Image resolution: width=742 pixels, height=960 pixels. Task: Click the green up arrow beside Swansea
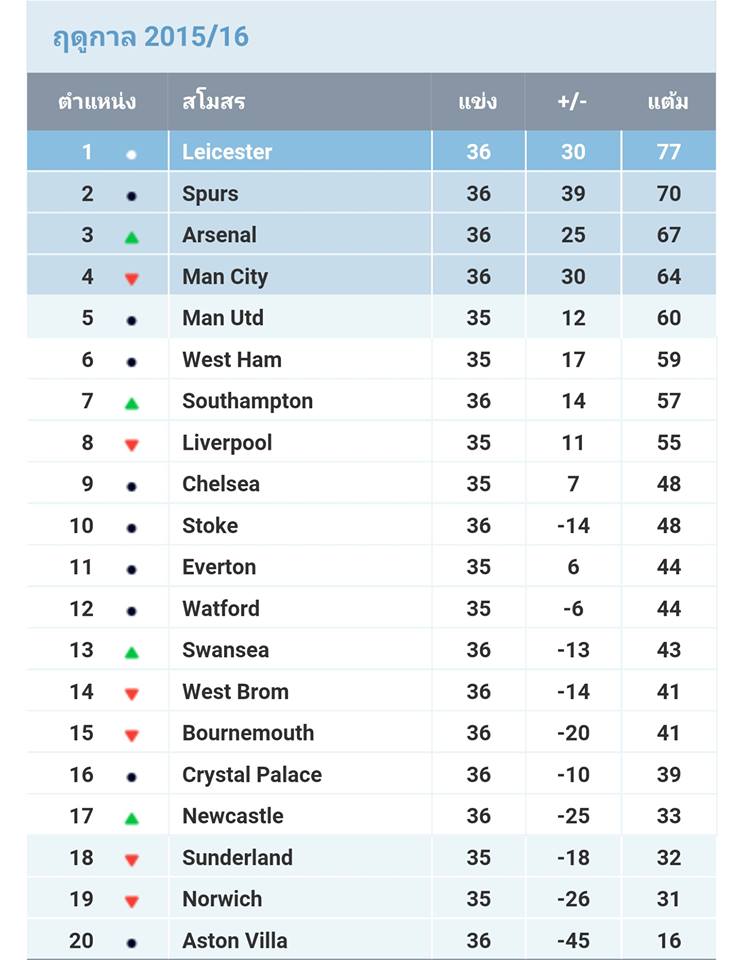pos(132,653)
